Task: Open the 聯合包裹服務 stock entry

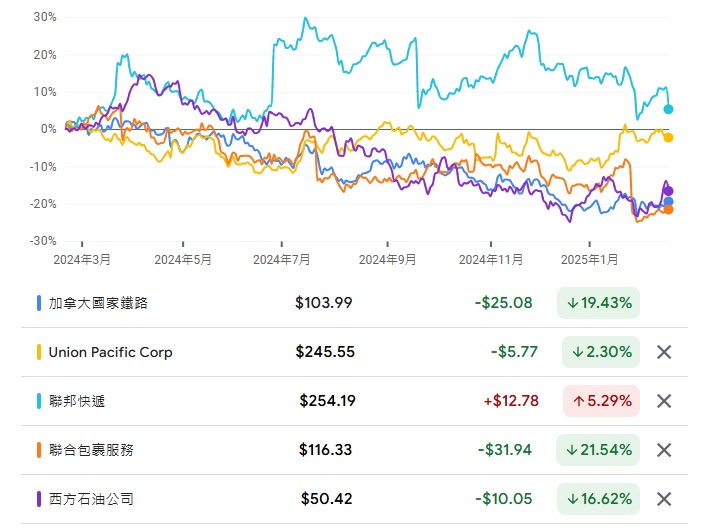Action: [x=354, y=450]
